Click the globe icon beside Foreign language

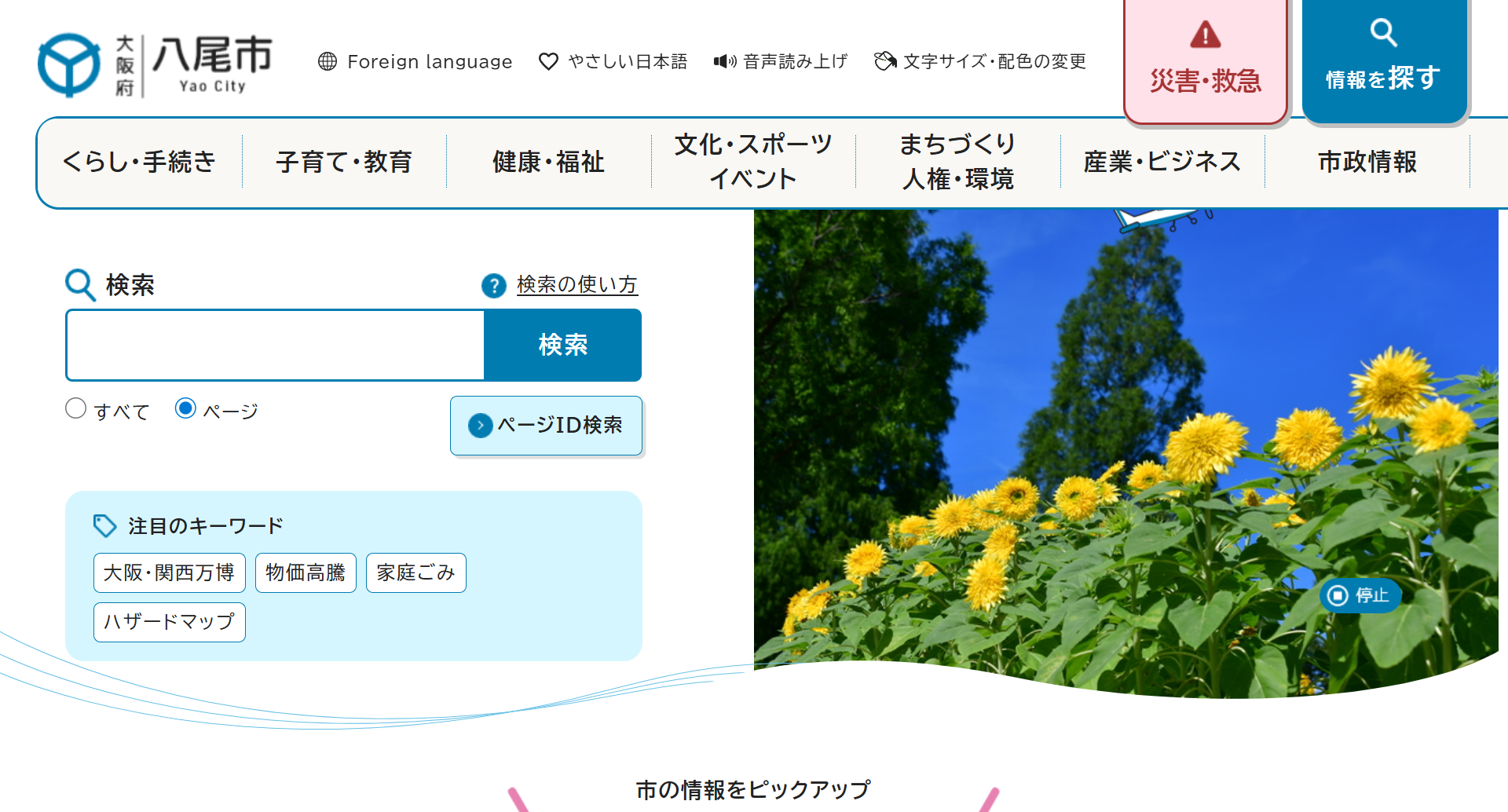tap(328, 61)
